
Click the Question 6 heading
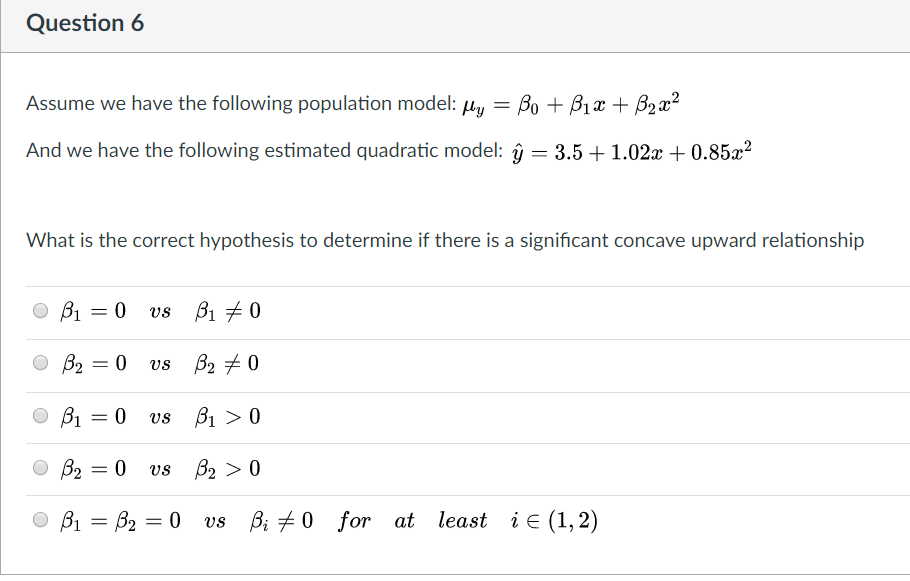point(86,22)
